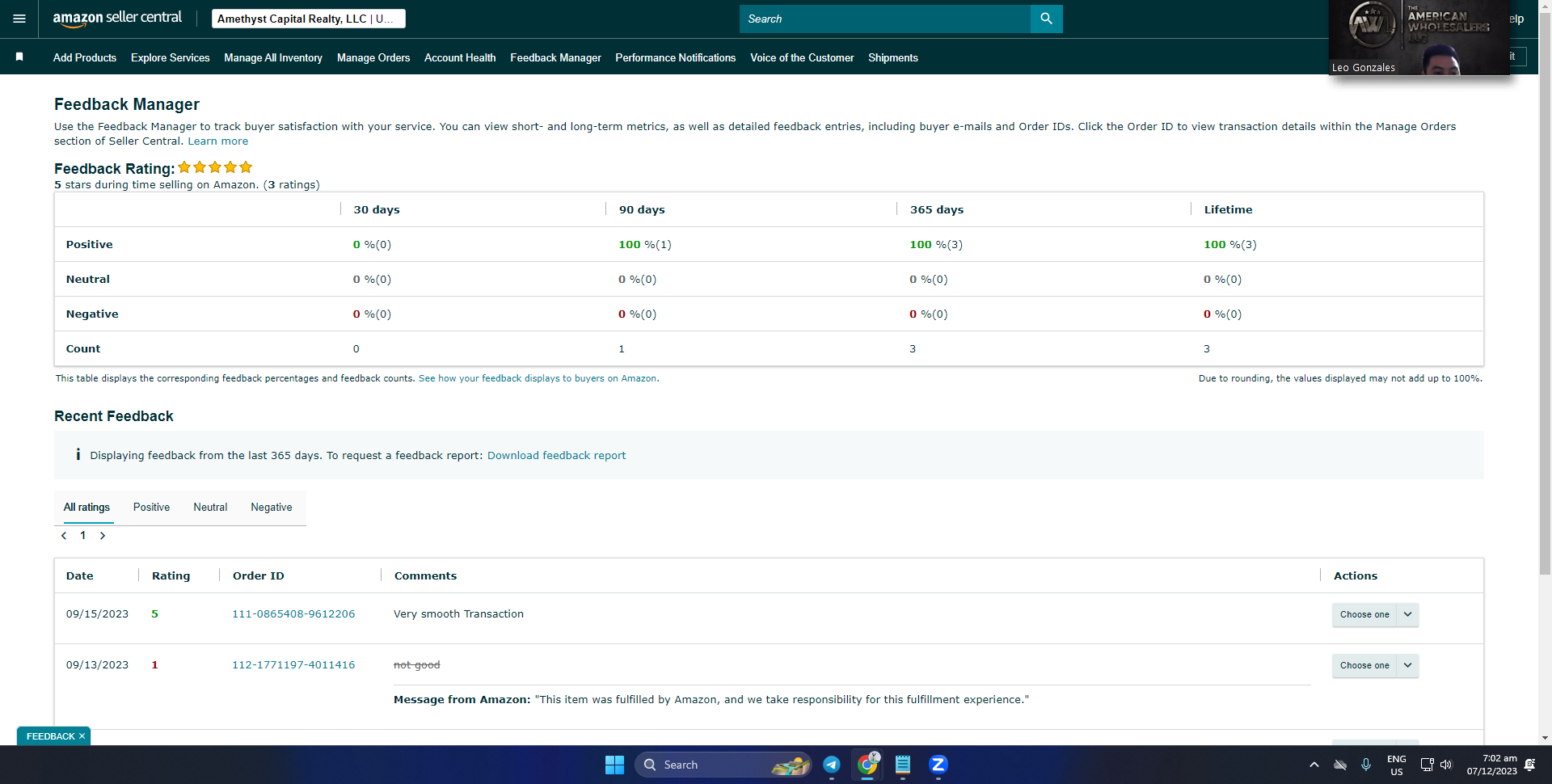Click the OneDrive cloud tray icon

tap(1340, 765)
